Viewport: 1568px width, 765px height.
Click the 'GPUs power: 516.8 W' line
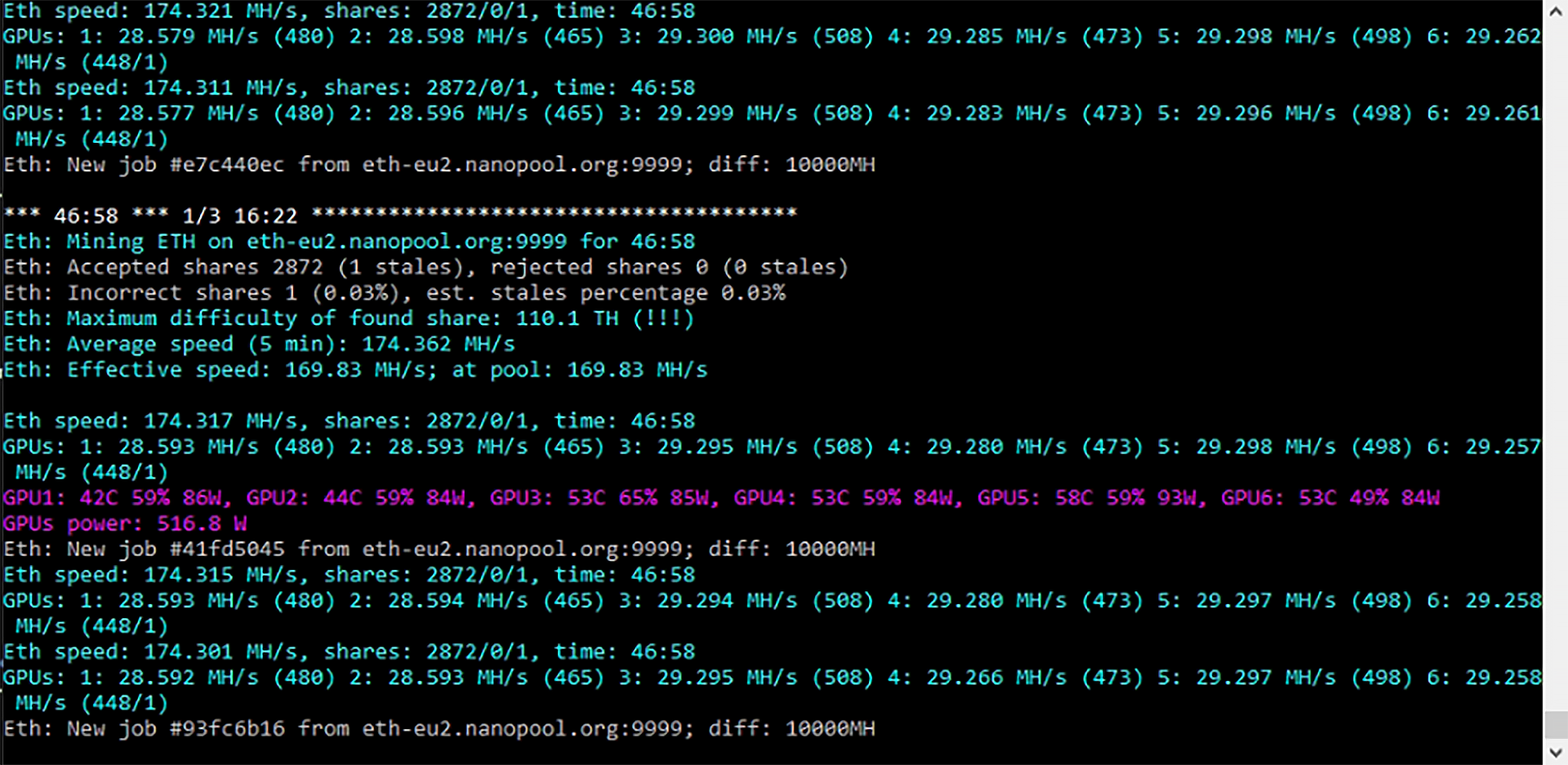click(x=125, y=523)
